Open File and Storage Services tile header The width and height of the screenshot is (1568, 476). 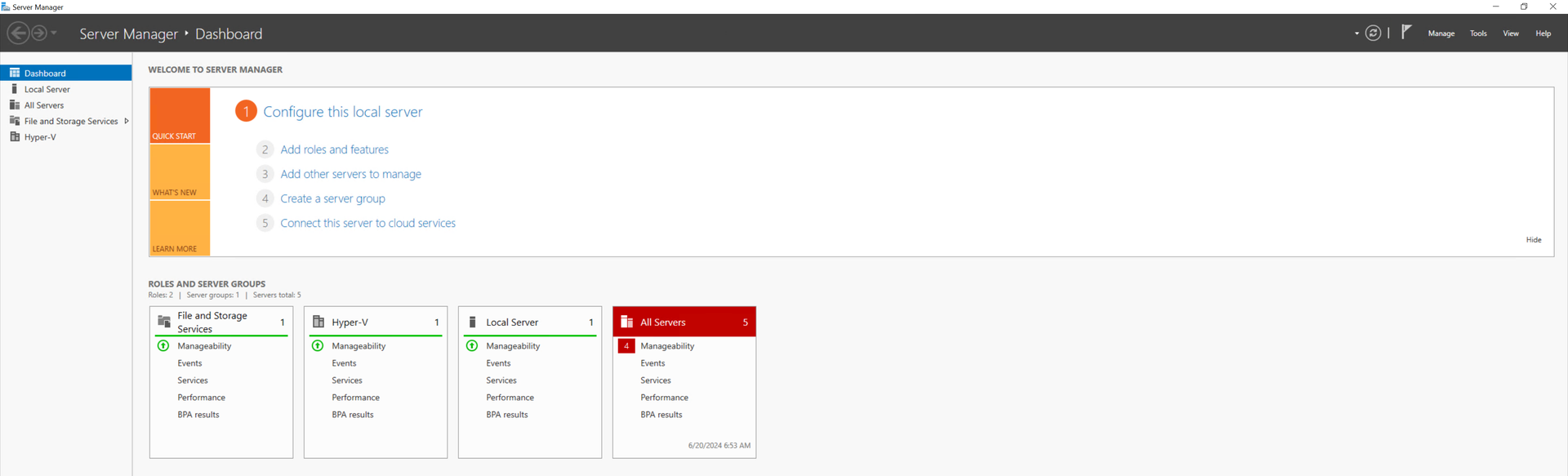221,322
